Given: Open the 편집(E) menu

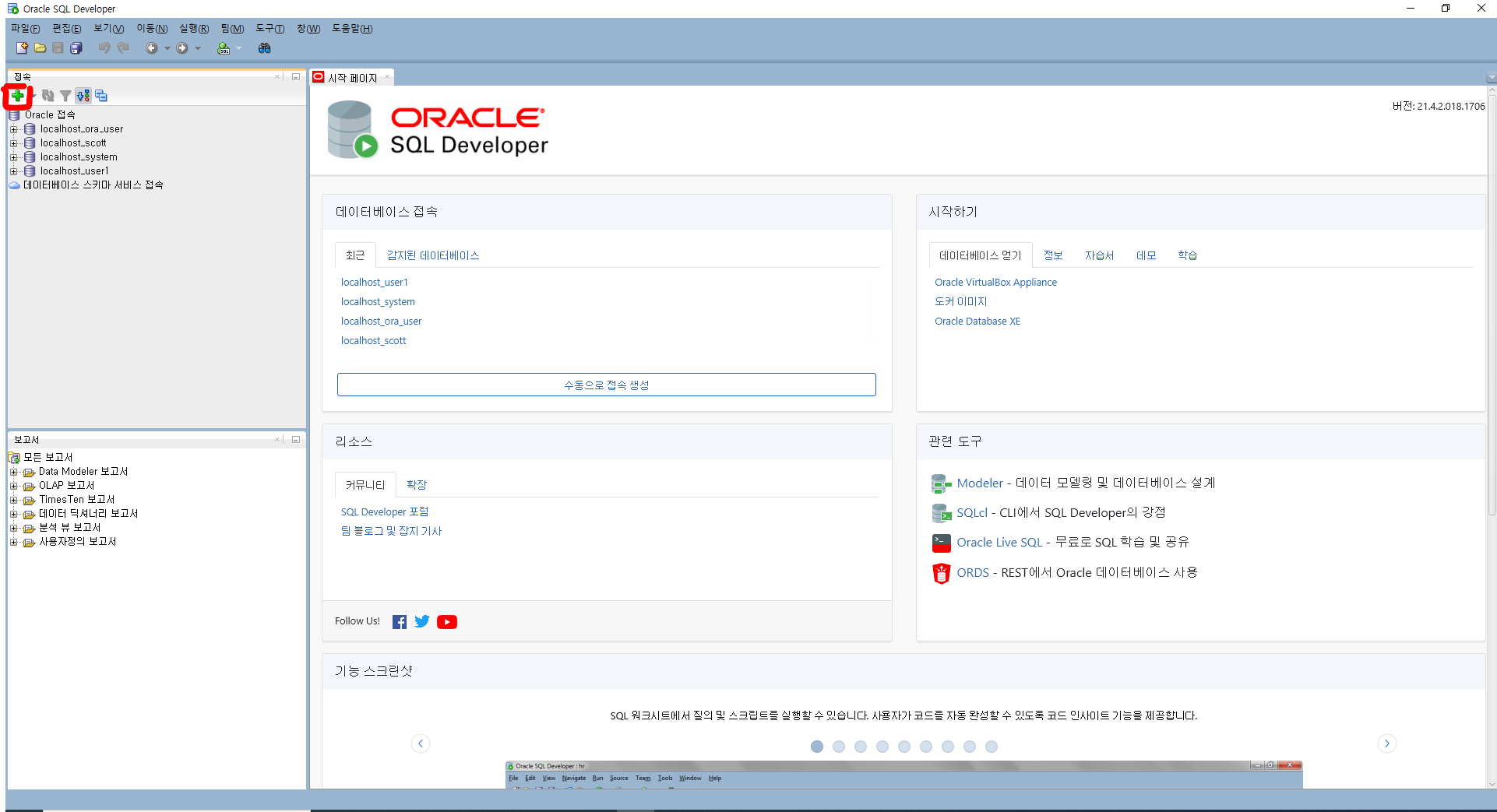Looking at the screenshot, I should [67, 29].
